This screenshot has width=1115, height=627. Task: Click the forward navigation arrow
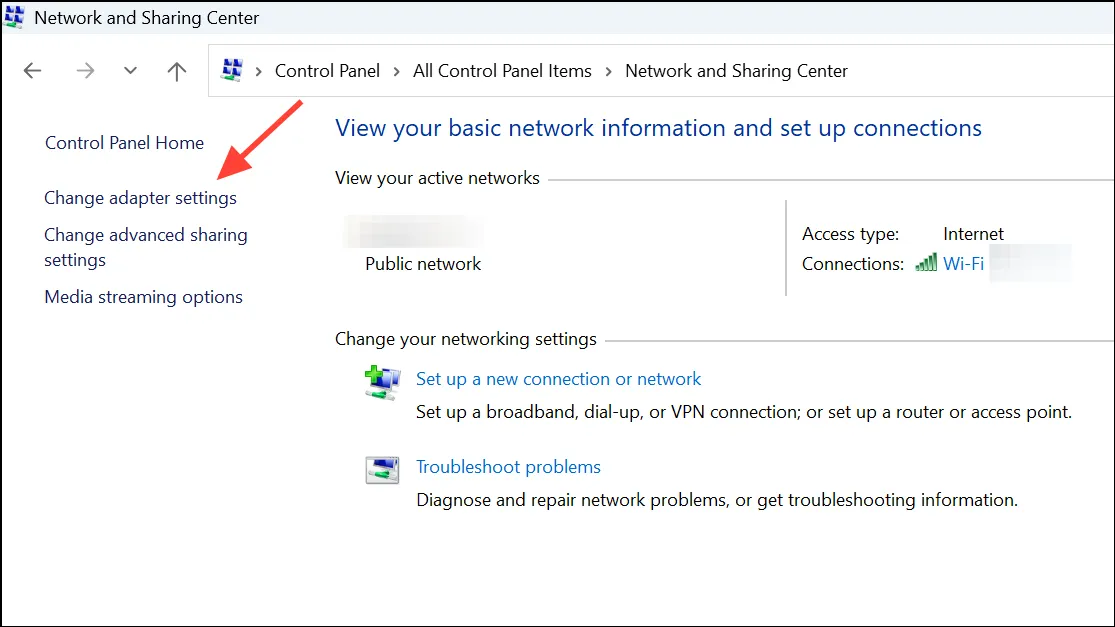click(85, 70)
